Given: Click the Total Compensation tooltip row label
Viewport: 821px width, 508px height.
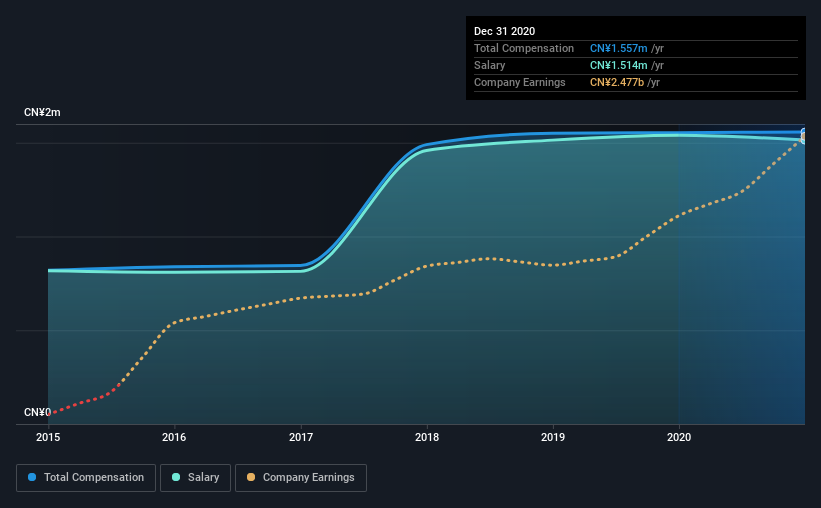Looking at the screenshot, I should point(524,48).
